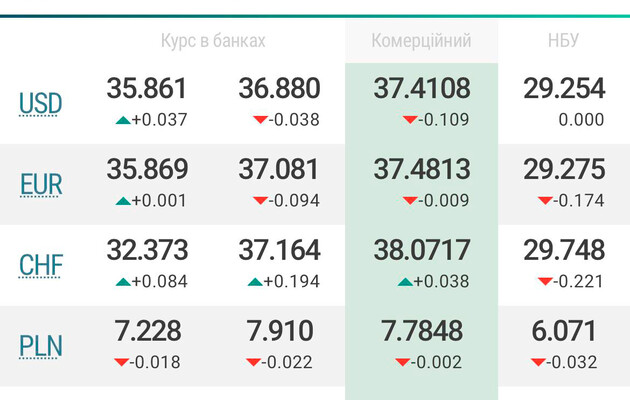Screen dimensions: 630x400
Task: Click green up arrow beside commercial +0.038
Action: click(x=405, y=282)
